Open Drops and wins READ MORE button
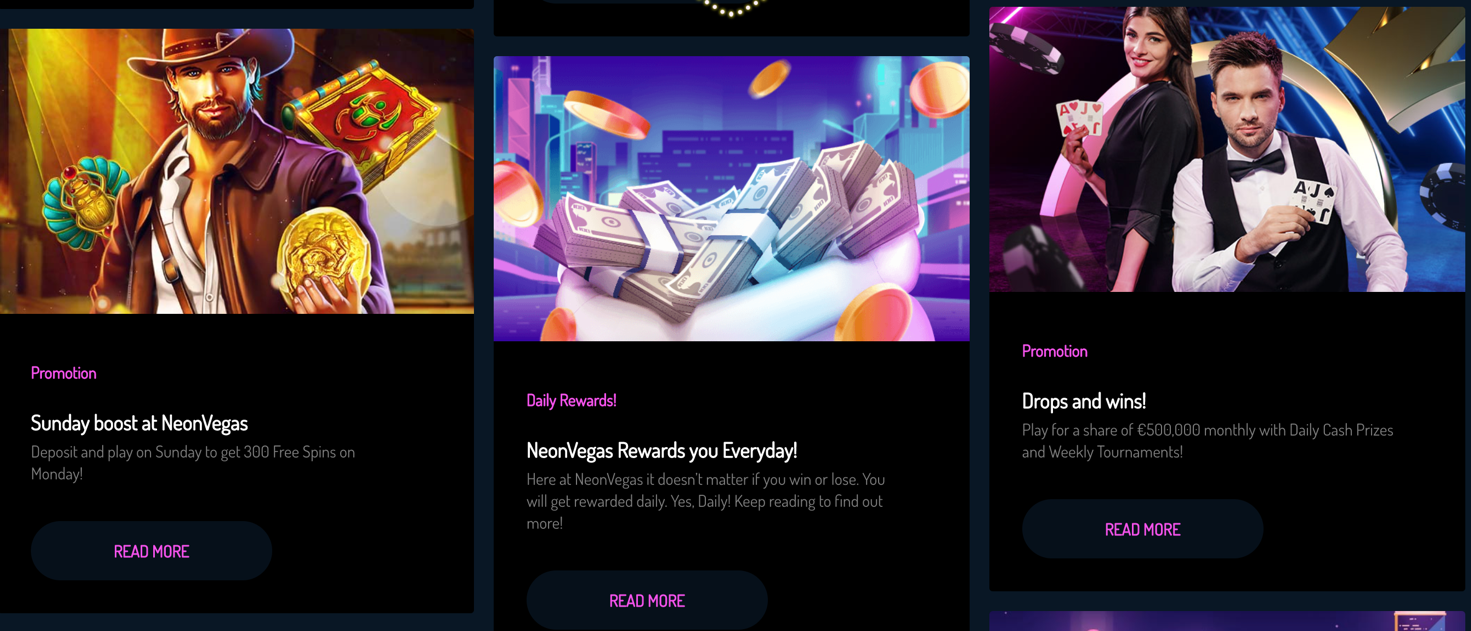This screenshot has height=631, width=1471. click(x=1142, y=529)
